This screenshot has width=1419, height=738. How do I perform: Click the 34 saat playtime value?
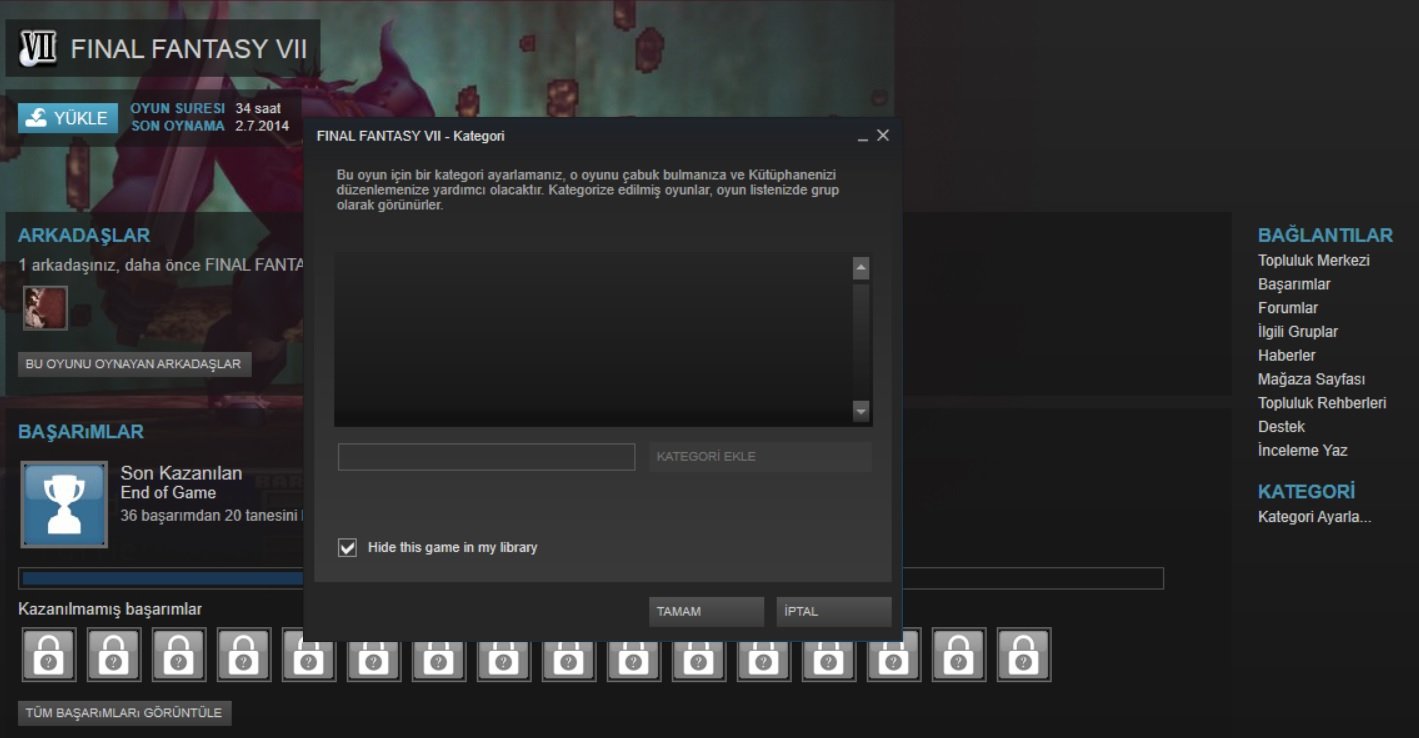pyautogui.click(x=258, y=108)
